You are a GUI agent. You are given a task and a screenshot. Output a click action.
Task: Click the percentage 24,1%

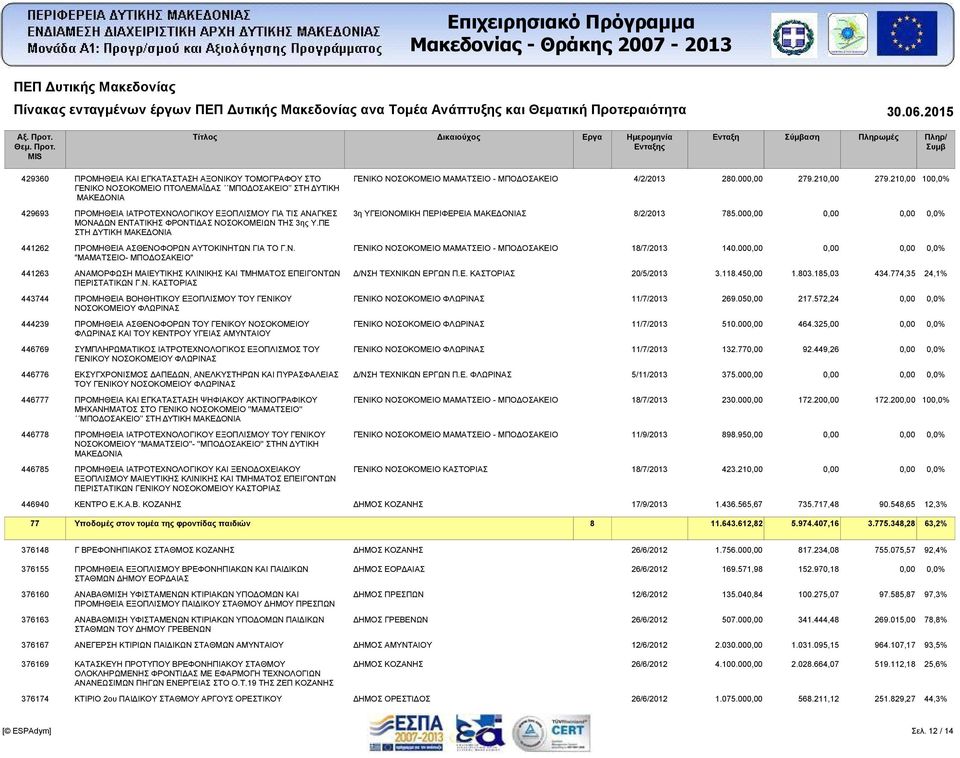tap(936, 274)
